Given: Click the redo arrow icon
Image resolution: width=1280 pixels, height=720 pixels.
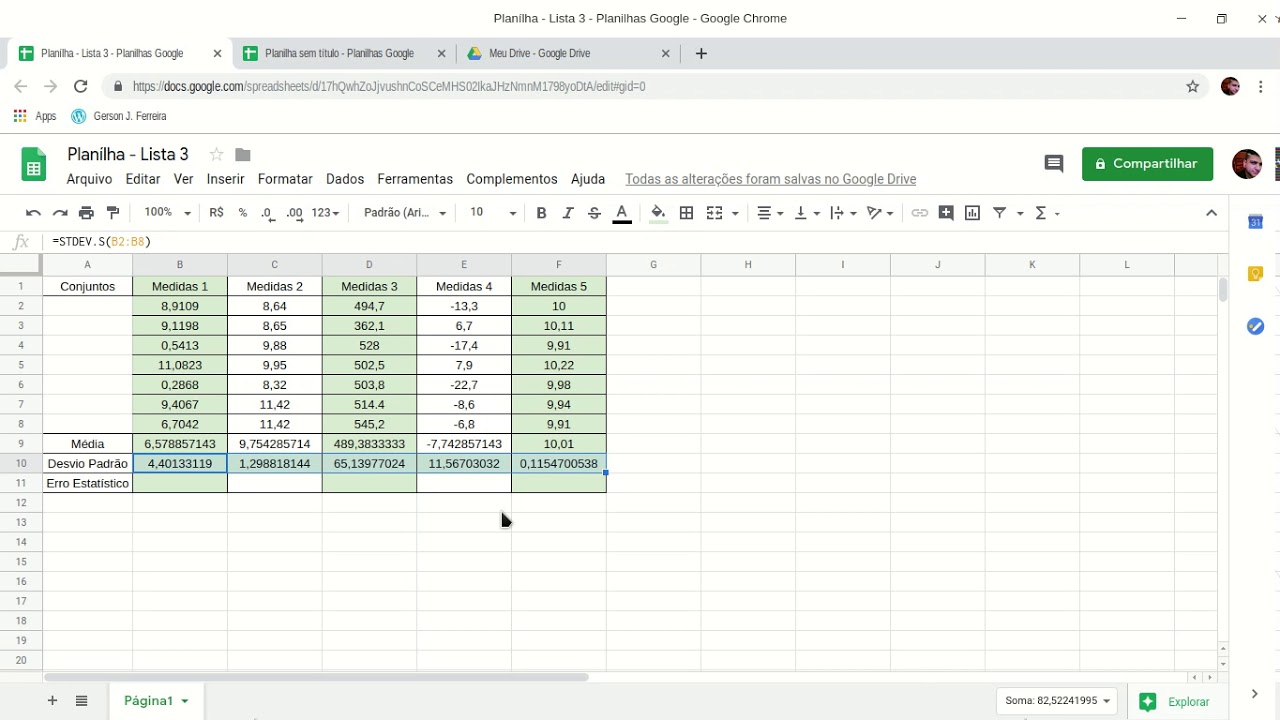Looking at the screenshot, I should 60,213.
